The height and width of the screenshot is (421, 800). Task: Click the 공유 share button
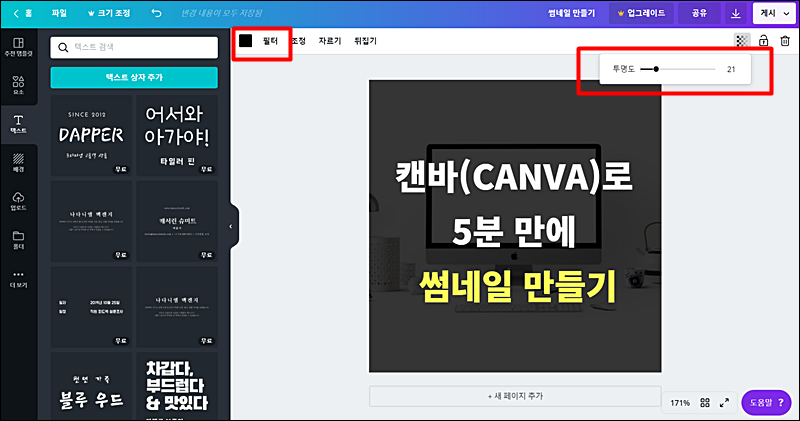point(699,13)
